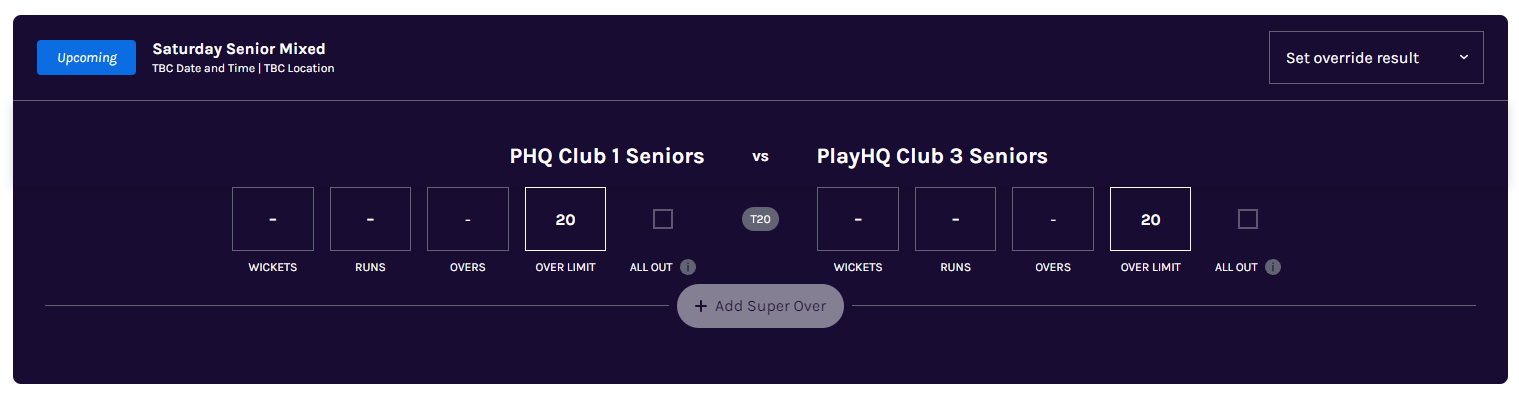Select Over Limit field for PHQ Club 1 Seniors

pos(565,219)
